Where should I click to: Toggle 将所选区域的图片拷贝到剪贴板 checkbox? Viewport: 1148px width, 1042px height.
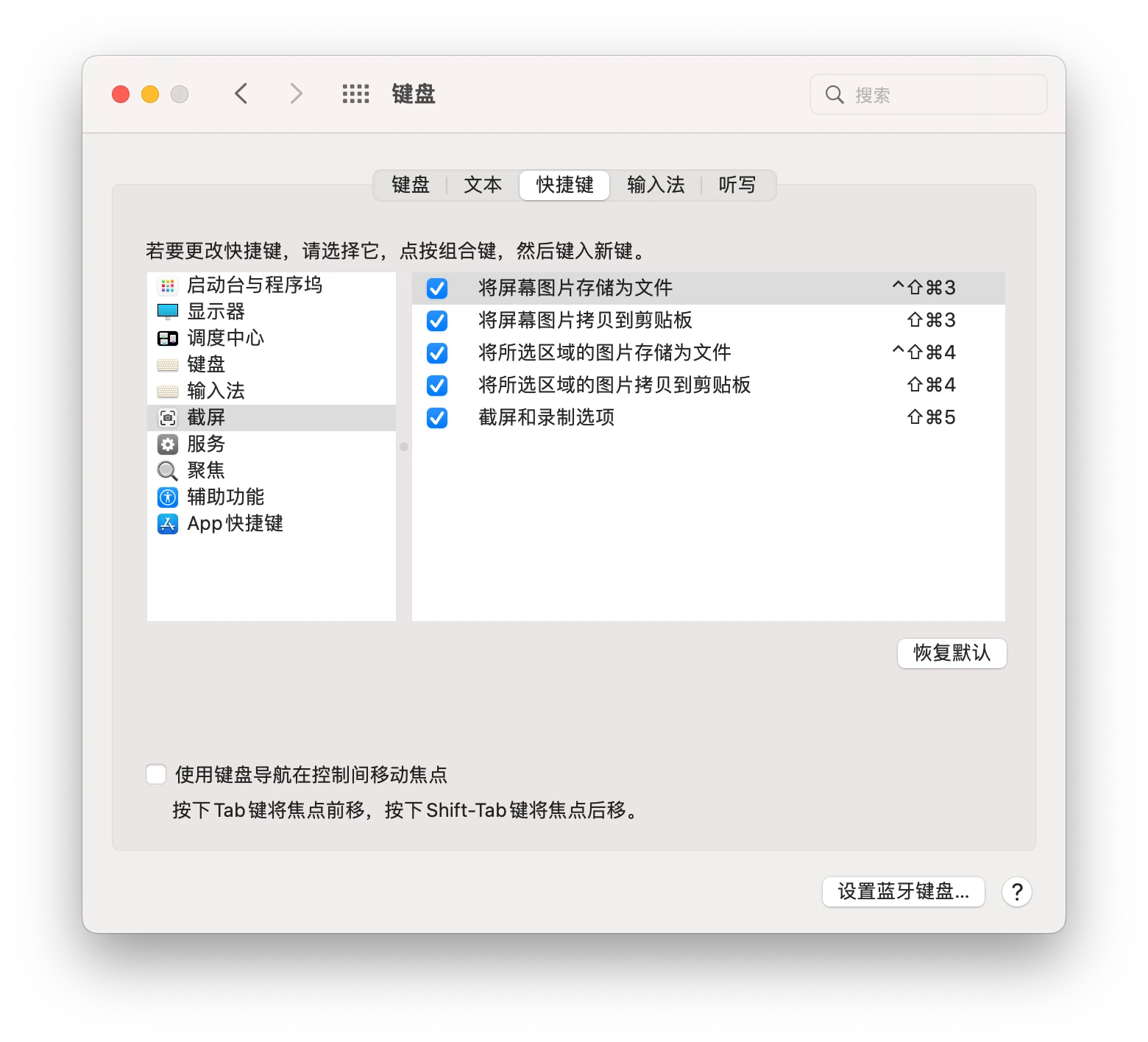coord(437,386)
